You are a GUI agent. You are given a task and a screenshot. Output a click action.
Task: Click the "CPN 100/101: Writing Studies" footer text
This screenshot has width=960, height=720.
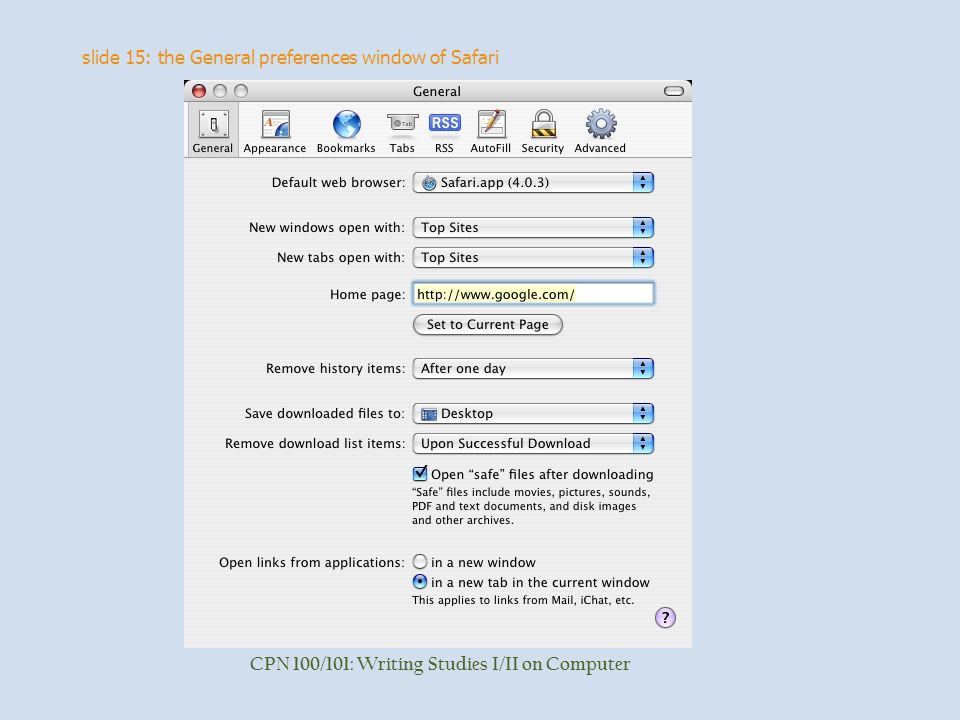(x=440, y=664)
